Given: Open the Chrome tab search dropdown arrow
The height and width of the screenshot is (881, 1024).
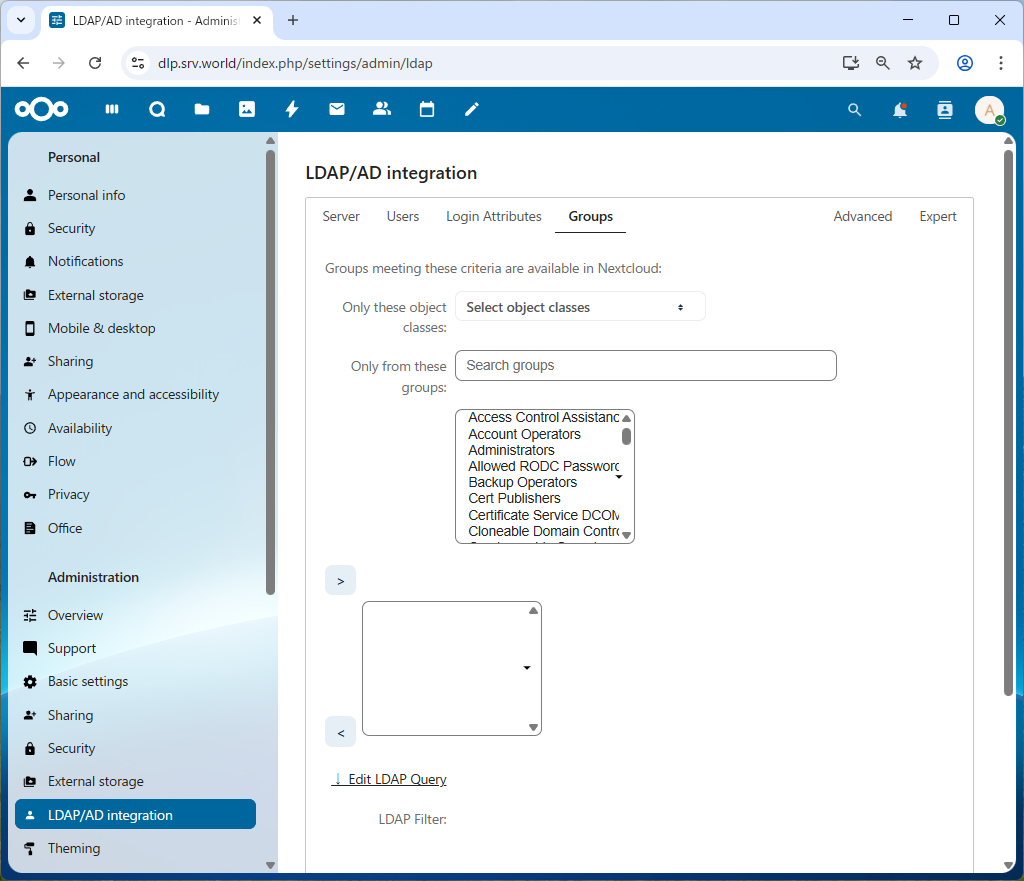Looking at the screenshot, I should tap(21, 20).
